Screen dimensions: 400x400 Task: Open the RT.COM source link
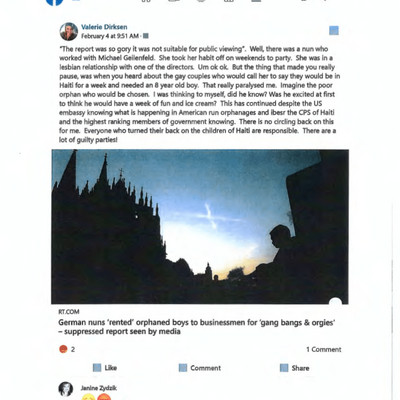69,312
